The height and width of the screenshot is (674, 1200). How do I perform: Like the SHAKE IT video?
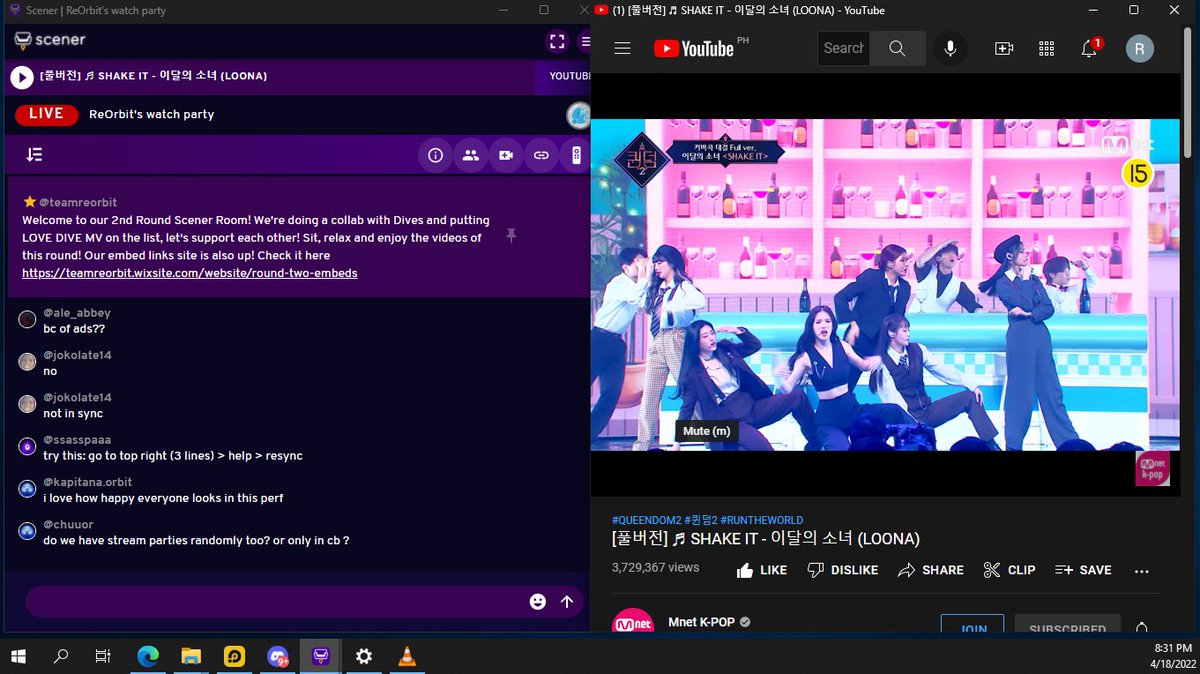(x=761, y=570)
